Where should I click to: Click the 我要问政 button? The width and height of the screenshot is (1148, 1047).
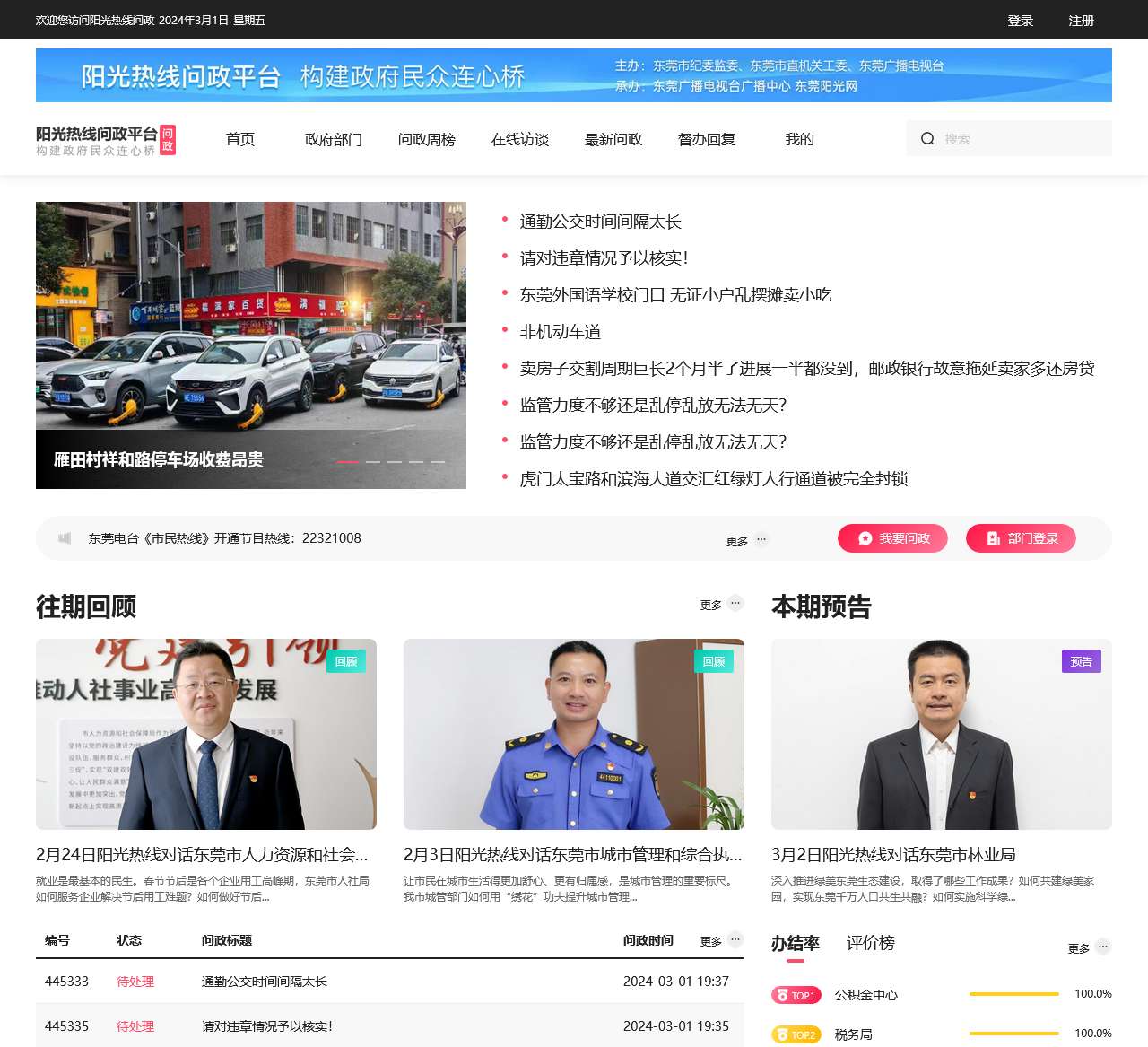(892, 538)
